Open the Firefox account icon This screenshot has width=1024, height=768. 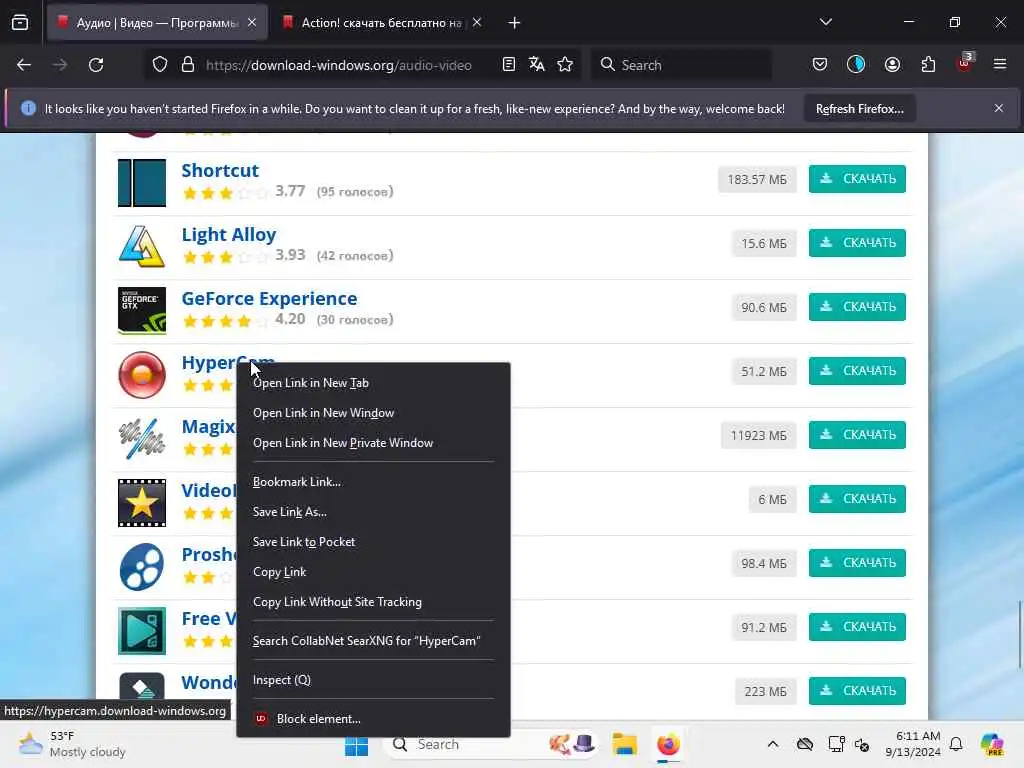(892, 65)
